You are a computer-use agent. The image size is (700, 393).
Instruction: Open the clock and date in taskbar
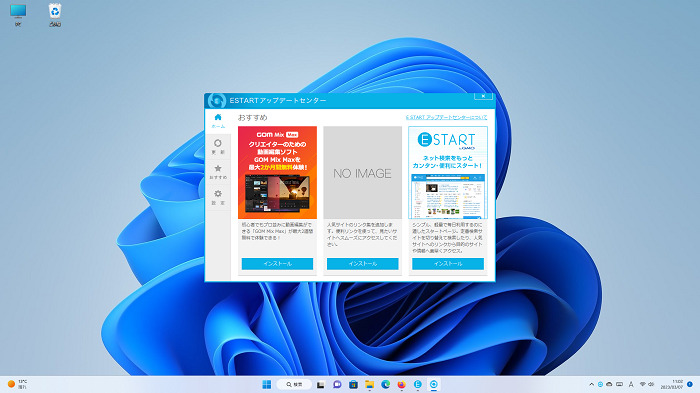[672, 385]
